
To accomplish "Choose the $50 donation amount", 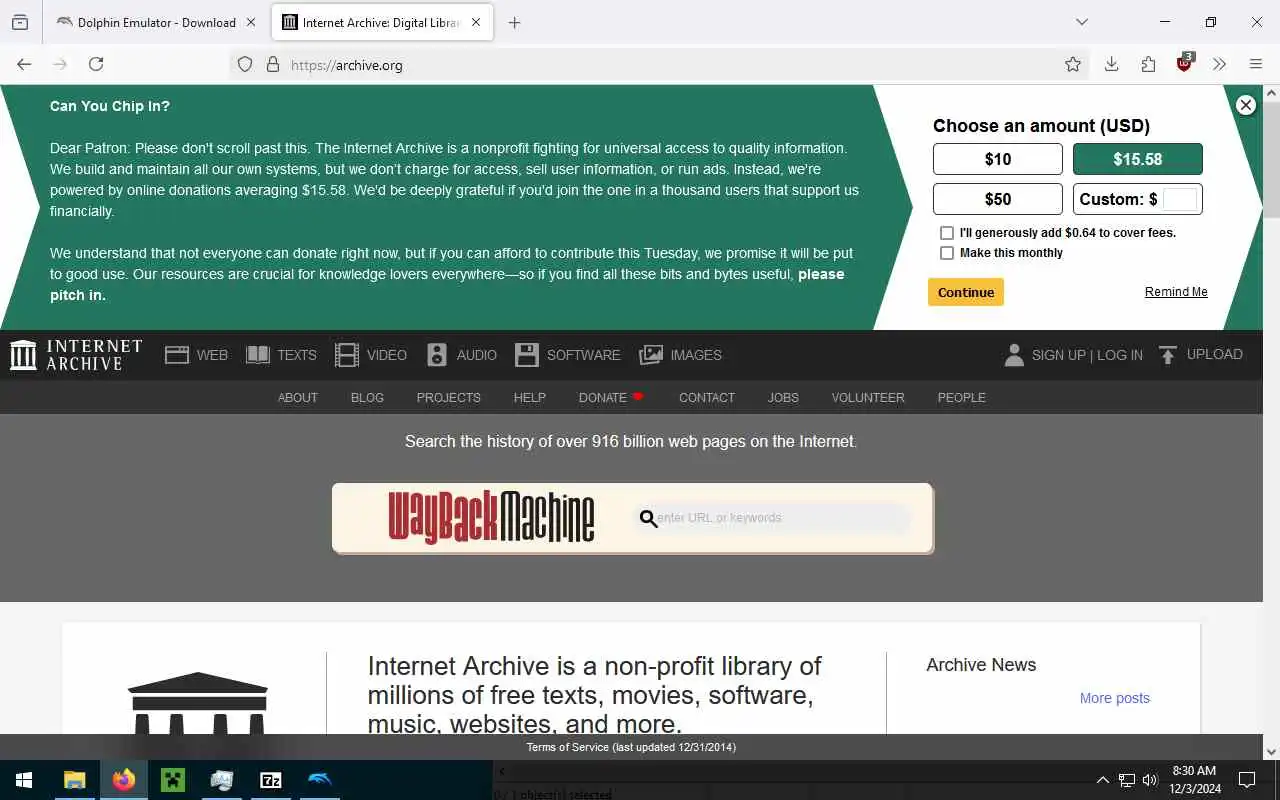I will (998, 199).
